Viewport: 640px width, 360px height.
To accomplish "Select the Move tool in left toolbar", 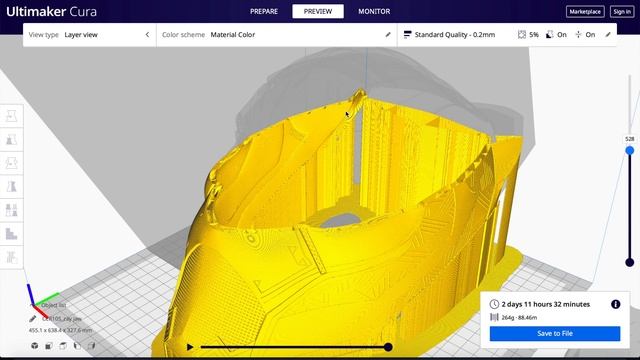I will click(11, 116).
